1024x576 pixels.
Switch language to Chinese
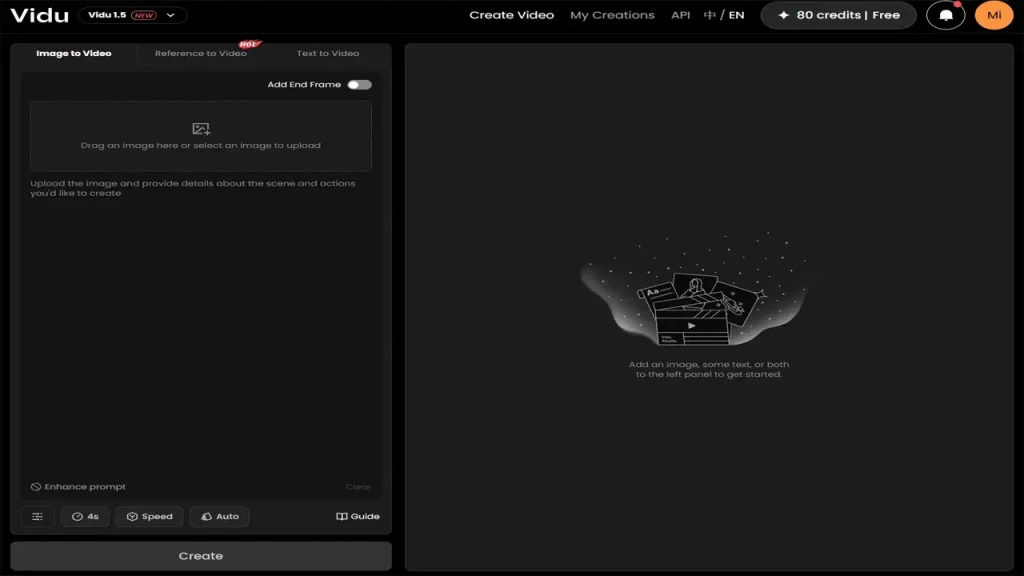pos(709,15)
